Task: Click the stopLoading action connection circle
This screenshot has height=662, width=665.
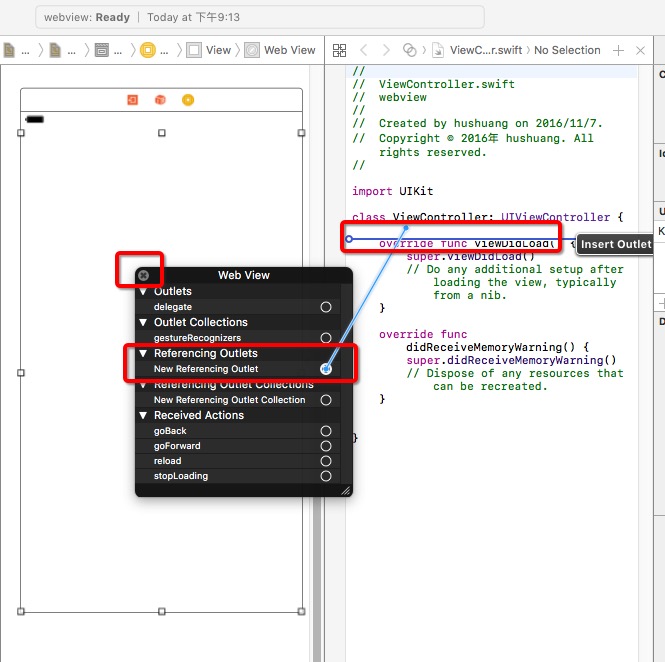Action: [326, 476]
